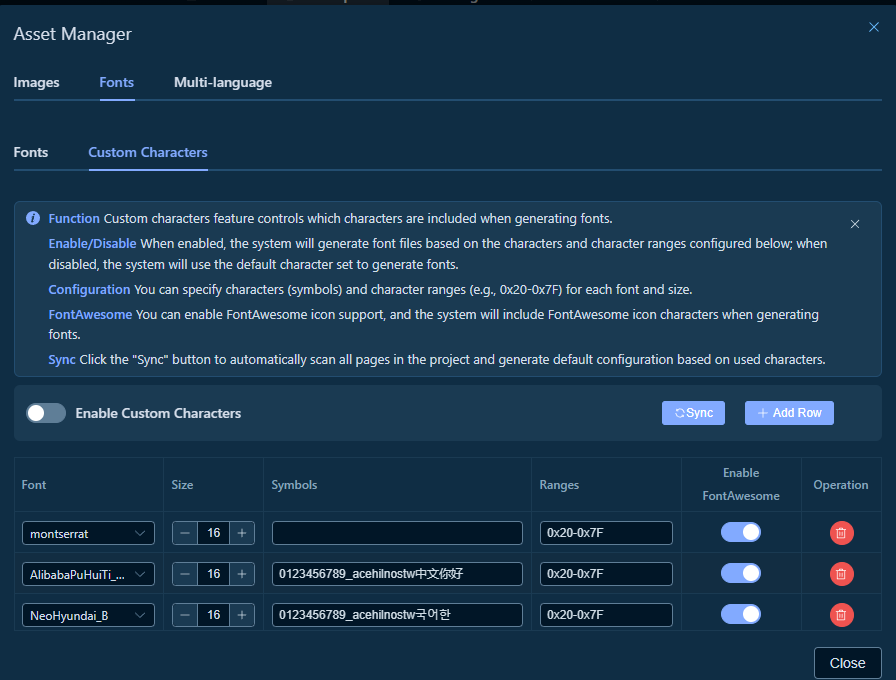Disable FontAwesome for the montserrat row

(741, 532)
